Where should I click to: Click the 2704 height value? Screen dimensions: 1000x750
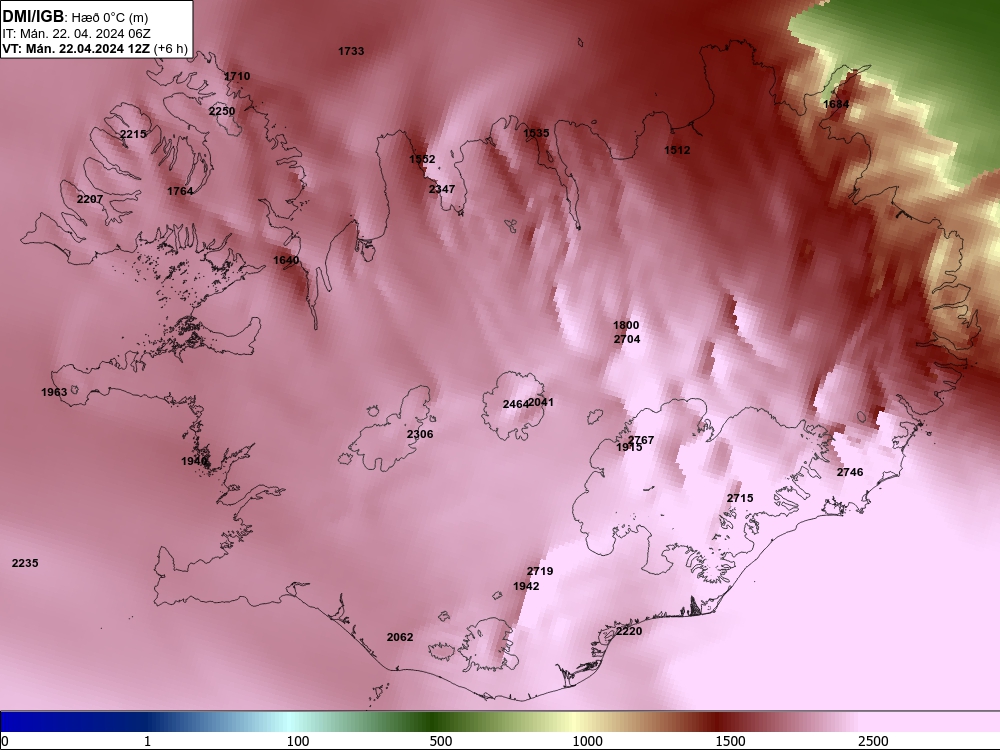pyautogui.click(x=627, y=339)
